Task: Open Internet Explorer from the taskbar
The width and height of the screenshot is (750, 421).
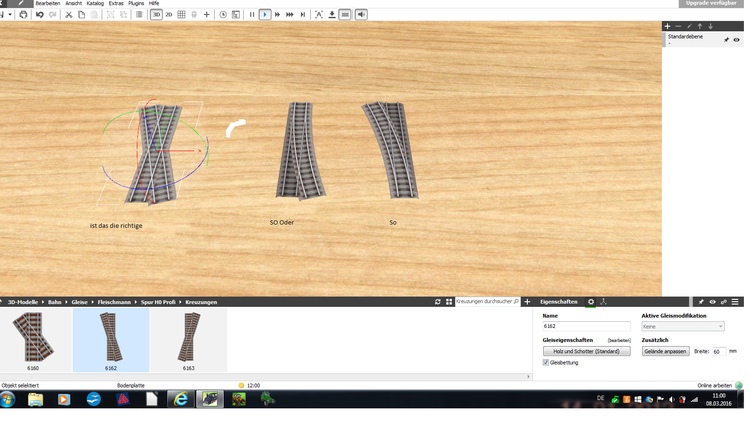Action: (181, 399)
